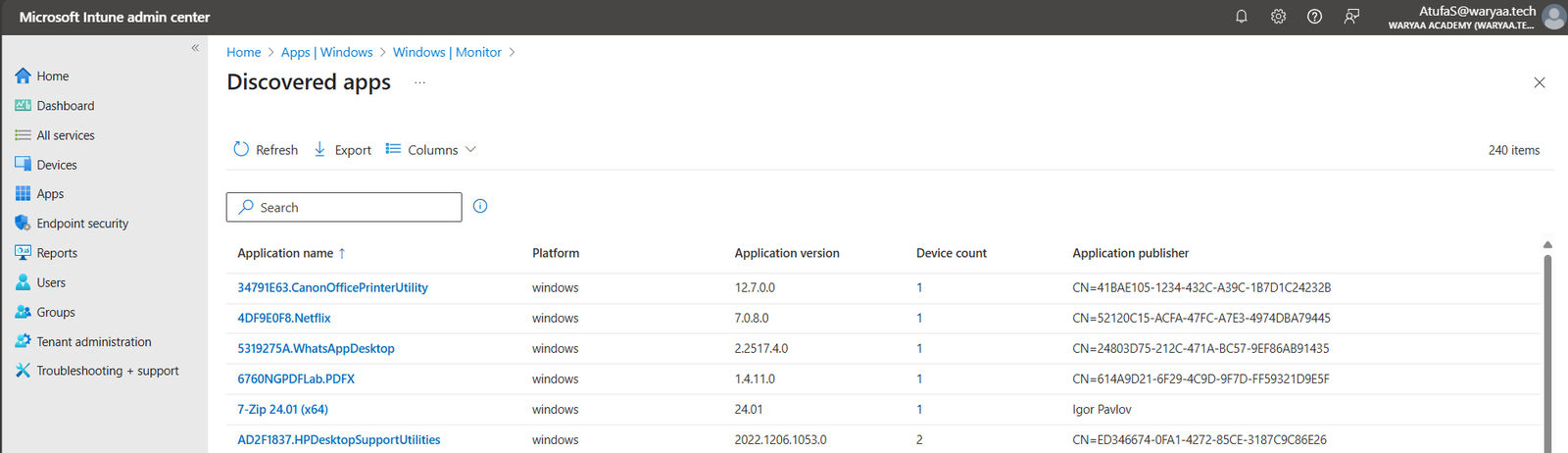Click the Apps | Windows breadcrumb
Screen dimensions: 1568x453
click(326, 52)
